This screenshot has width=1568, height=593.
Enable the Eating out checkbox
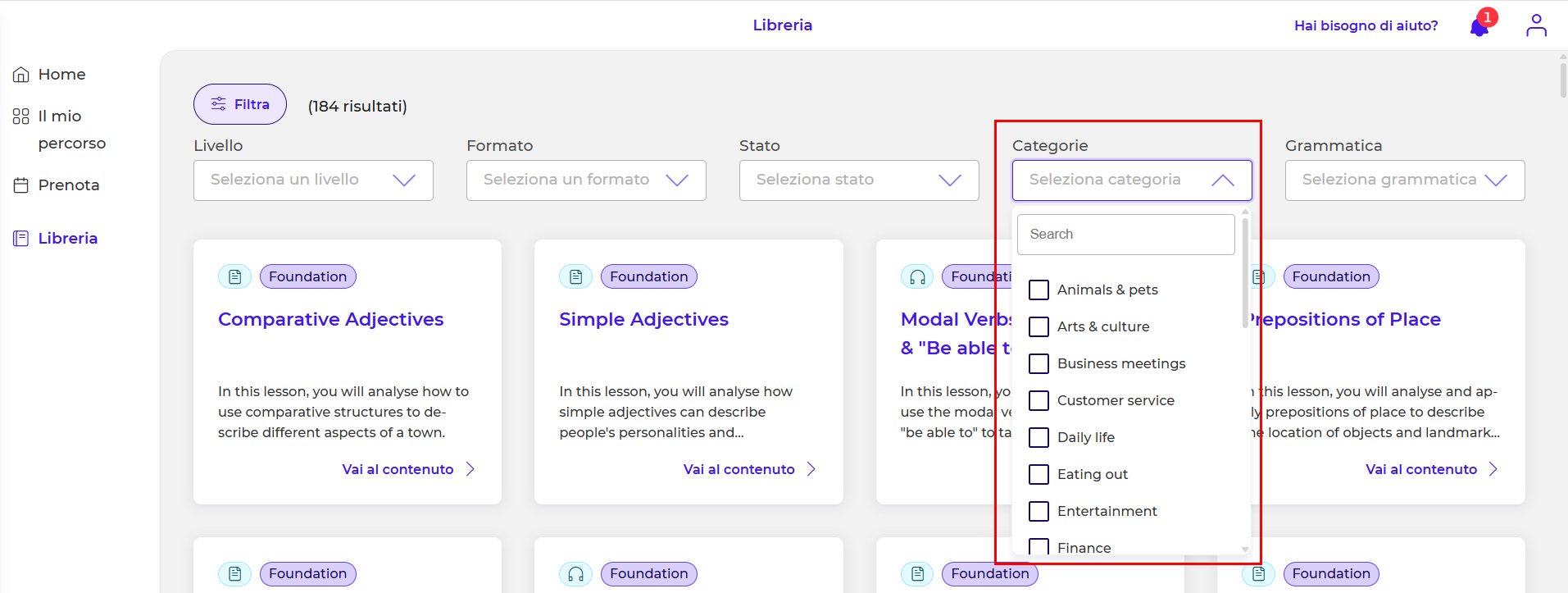pyautogui.click(x=1039, y=475)
